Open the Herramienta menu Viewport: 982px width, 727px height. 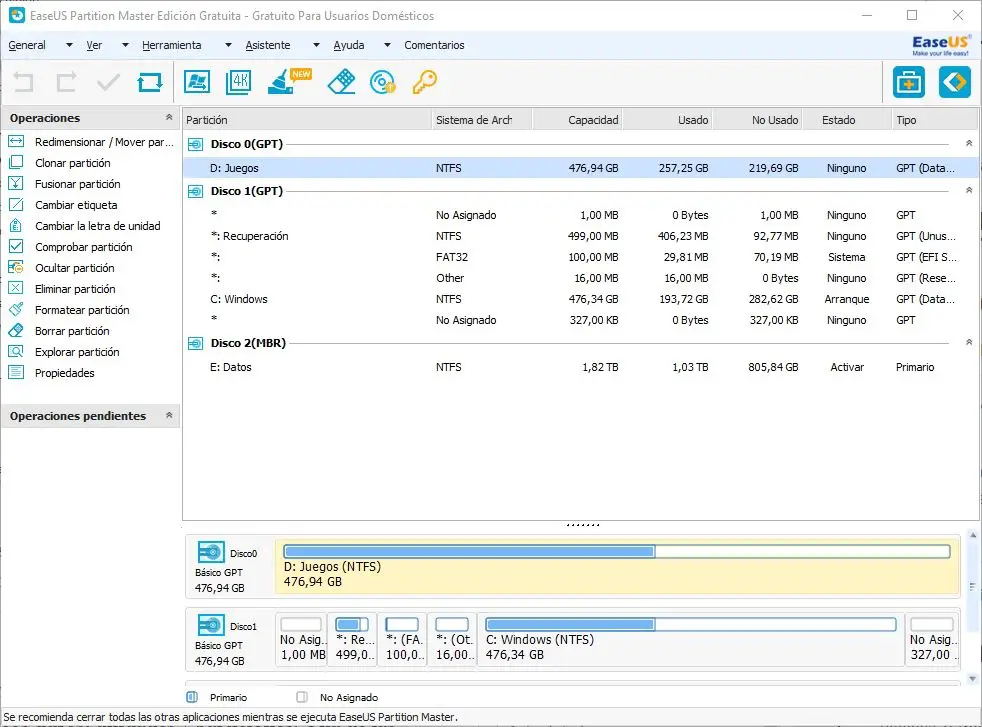172,45
